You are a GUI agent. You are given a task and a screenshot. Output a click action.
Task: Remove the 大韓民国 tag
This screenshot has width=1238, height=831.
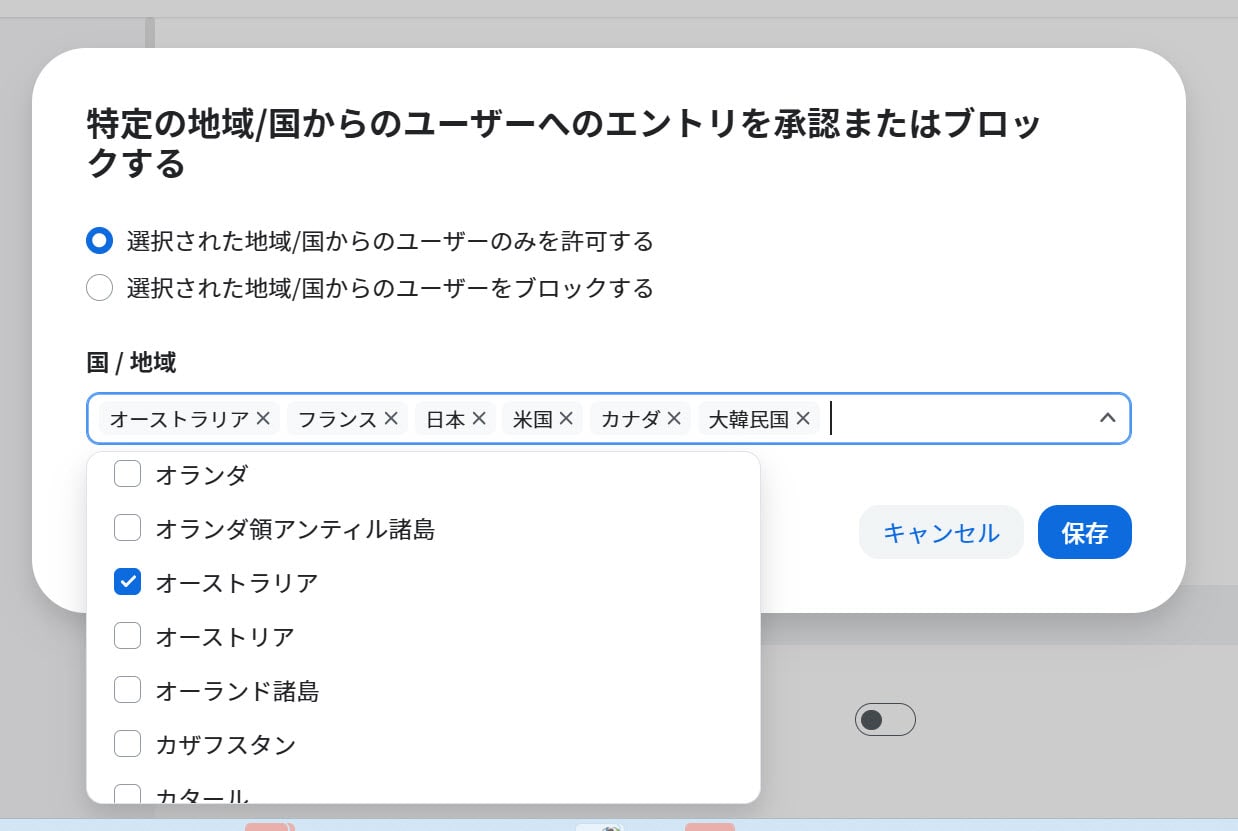[x=803, y=419]
